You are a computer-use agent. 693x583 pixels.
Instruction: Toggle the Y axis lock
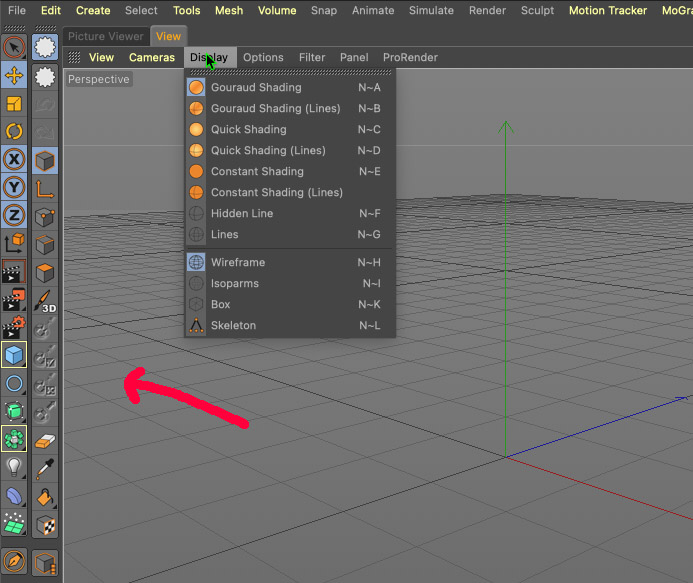(x=14, y=187)
